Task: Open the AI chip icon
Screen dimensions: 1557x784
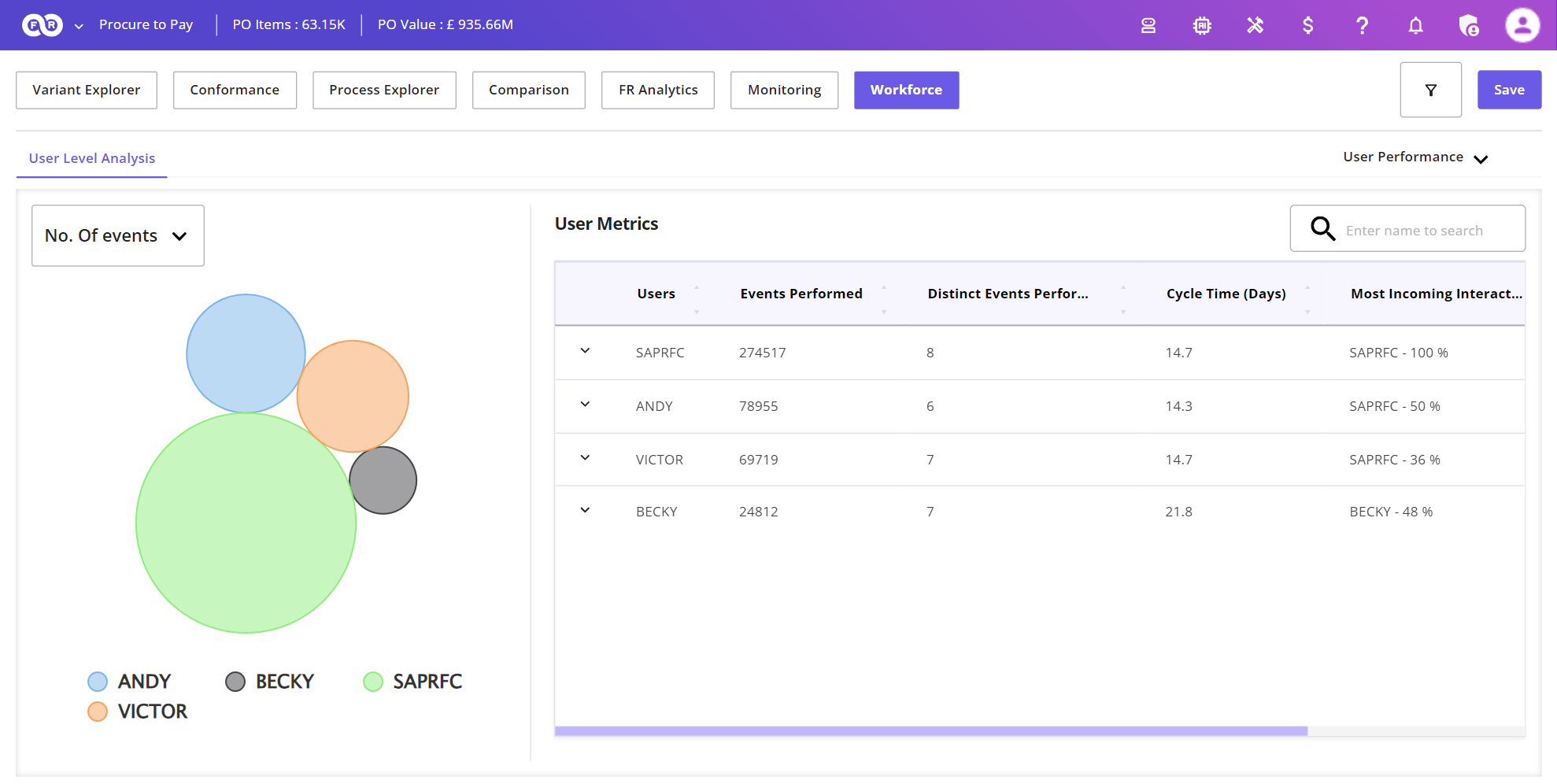Action: (x=1202, y=25)
